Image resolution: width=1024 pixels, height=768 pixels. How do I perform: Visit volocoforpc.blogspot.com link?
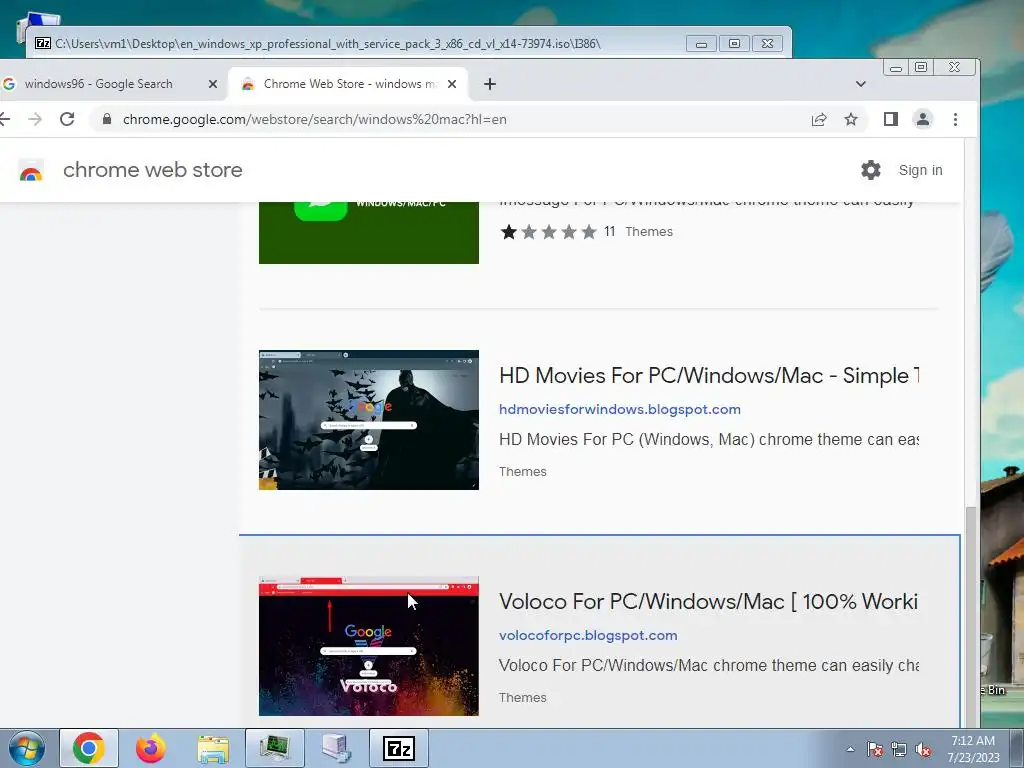coord(588,635)
